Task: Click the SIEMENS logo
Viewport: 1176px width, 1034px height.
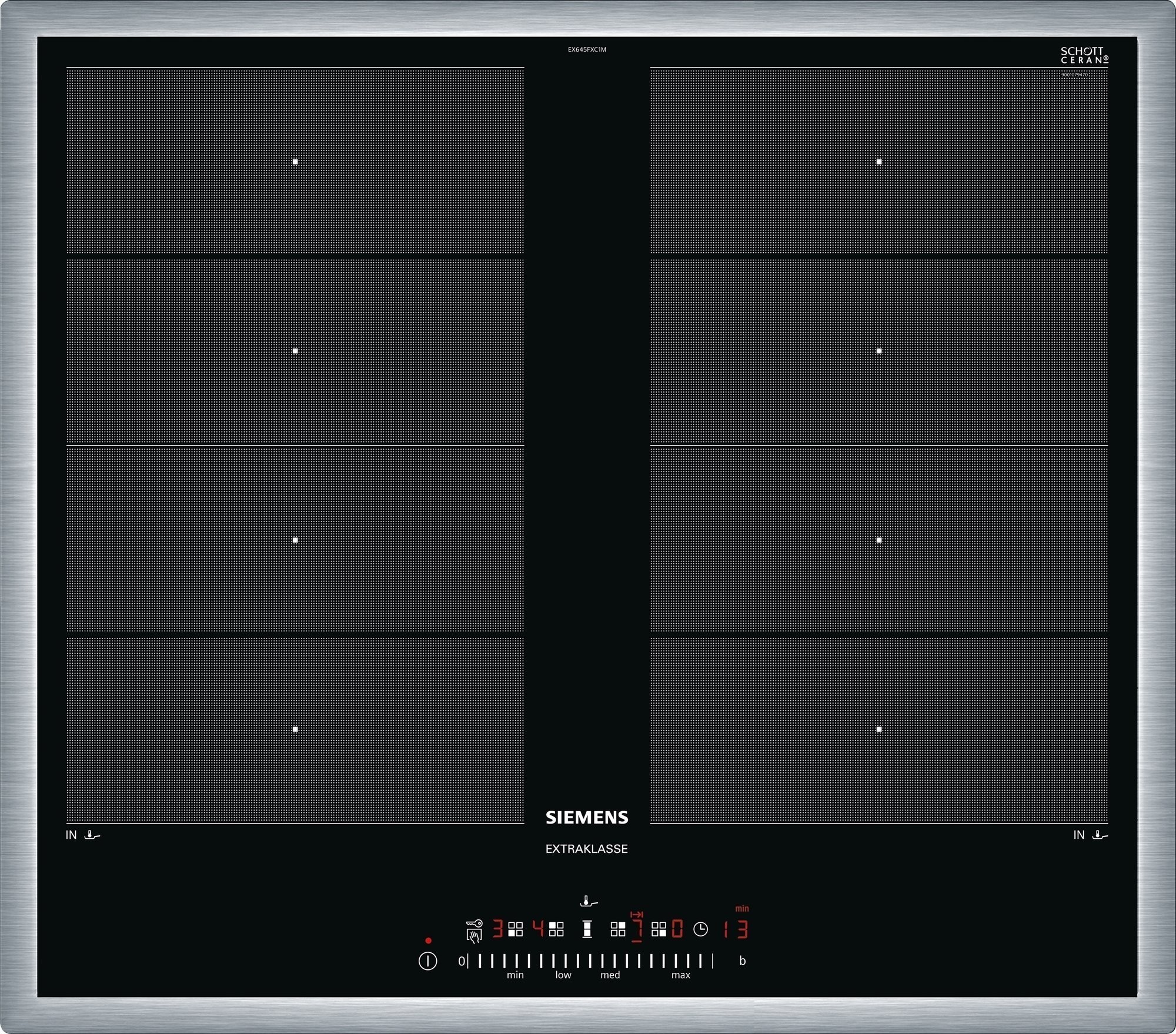Action: (587, 817)
